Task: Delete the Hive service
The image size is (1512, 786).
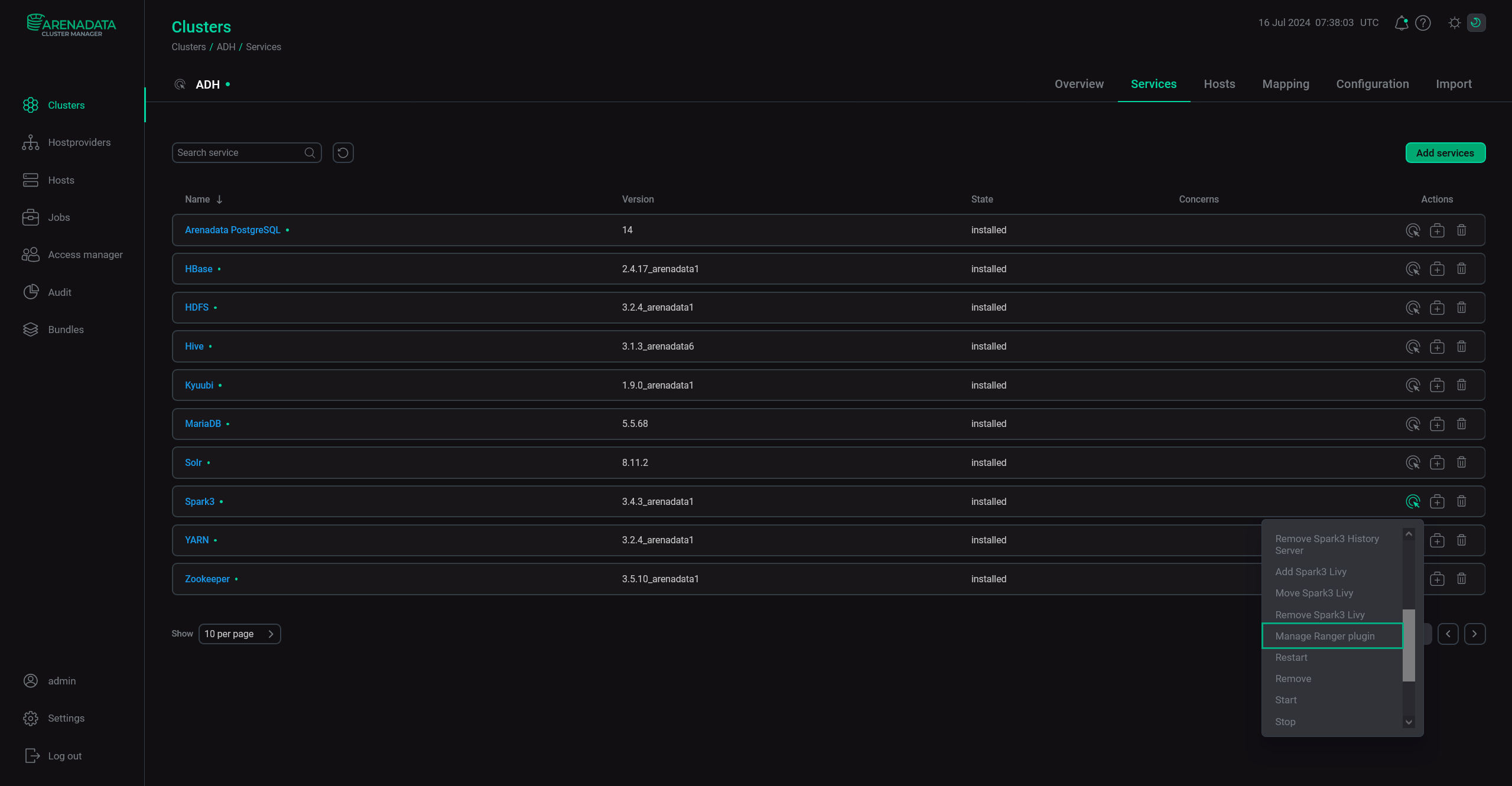Action: (x=1461, y=347)
